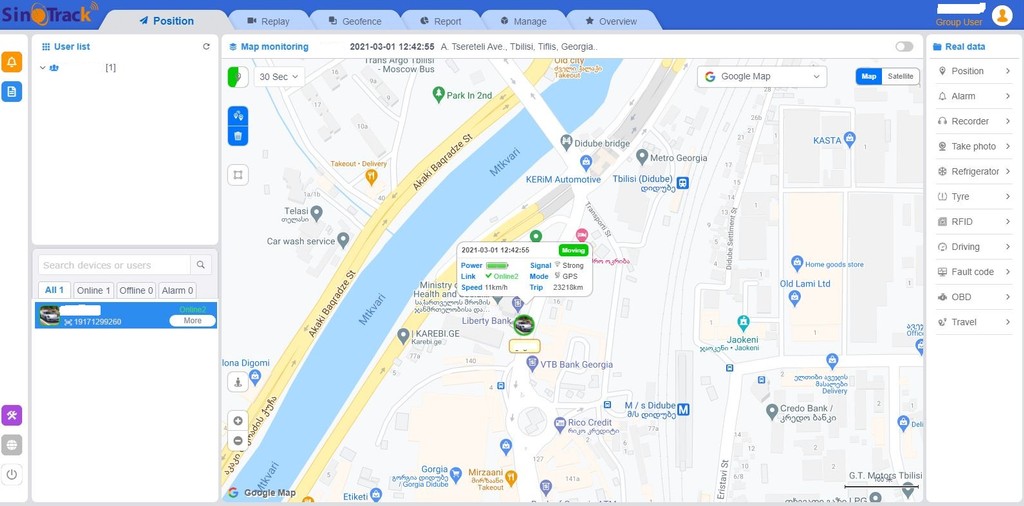Filter devices by Online 1
The width and height of the screenshot is (1024, 506).
pyautogui.click(x=93, y=291)
